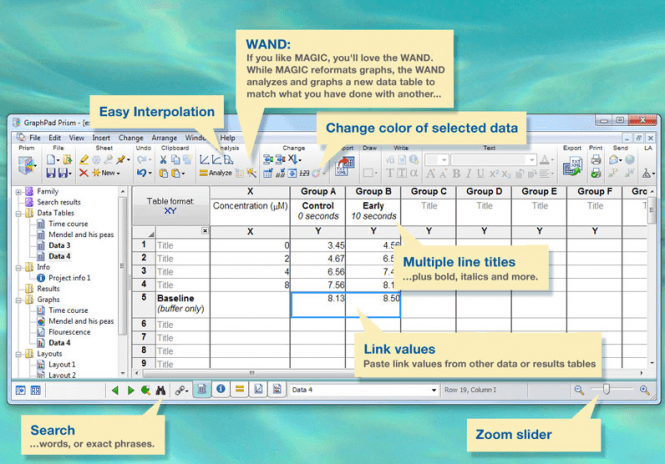Viewport: 665px width, 464px height.
Task: Click the Analyze button
Action: [x=216, y=173]
